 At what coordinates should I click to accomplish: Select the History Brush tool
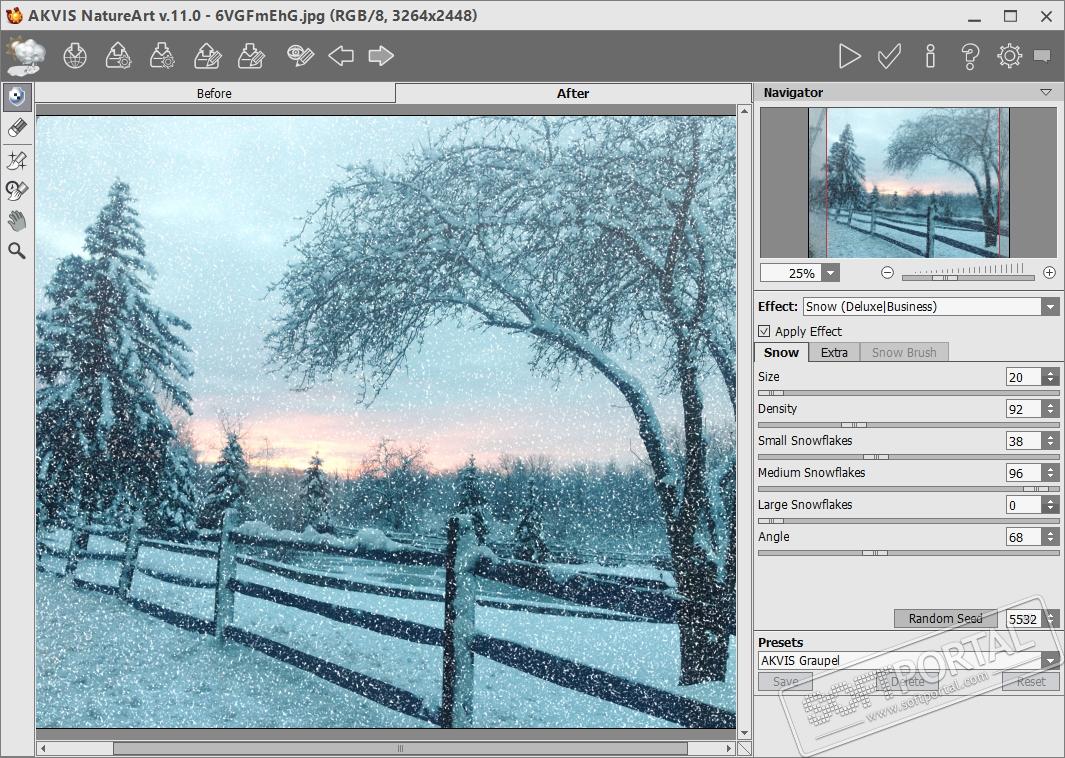point(17,190)
